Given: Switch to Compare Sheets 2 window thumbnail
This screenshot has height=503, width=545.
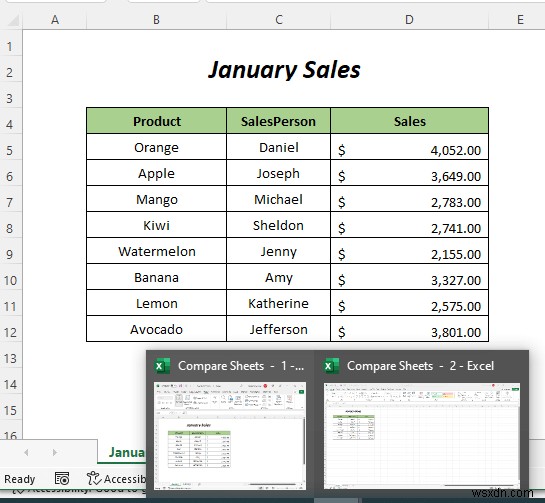Looking at the screenshot, I should pos(422,436).
